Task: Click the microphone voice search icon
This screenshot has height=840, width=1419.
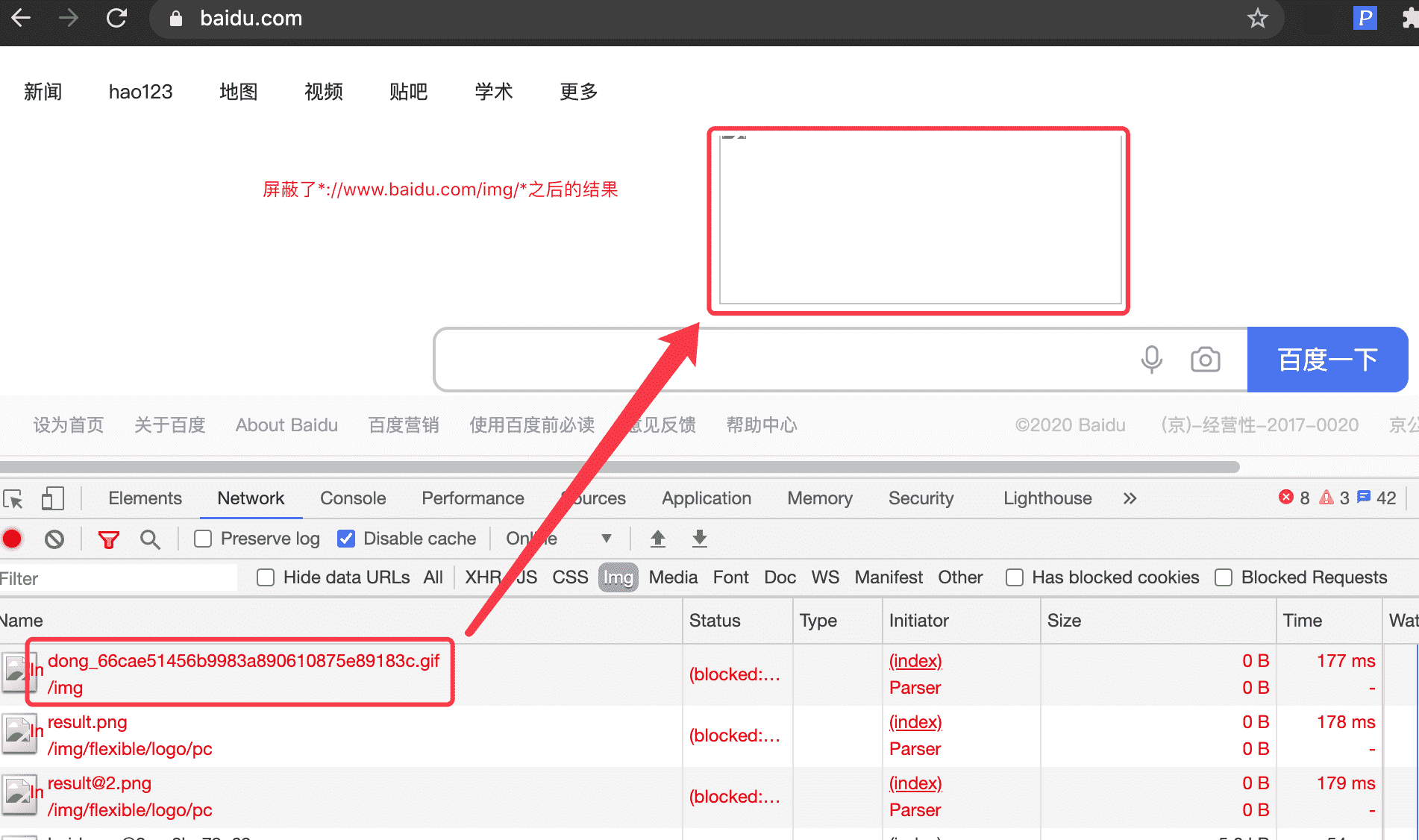Action: coord(1151,360)
